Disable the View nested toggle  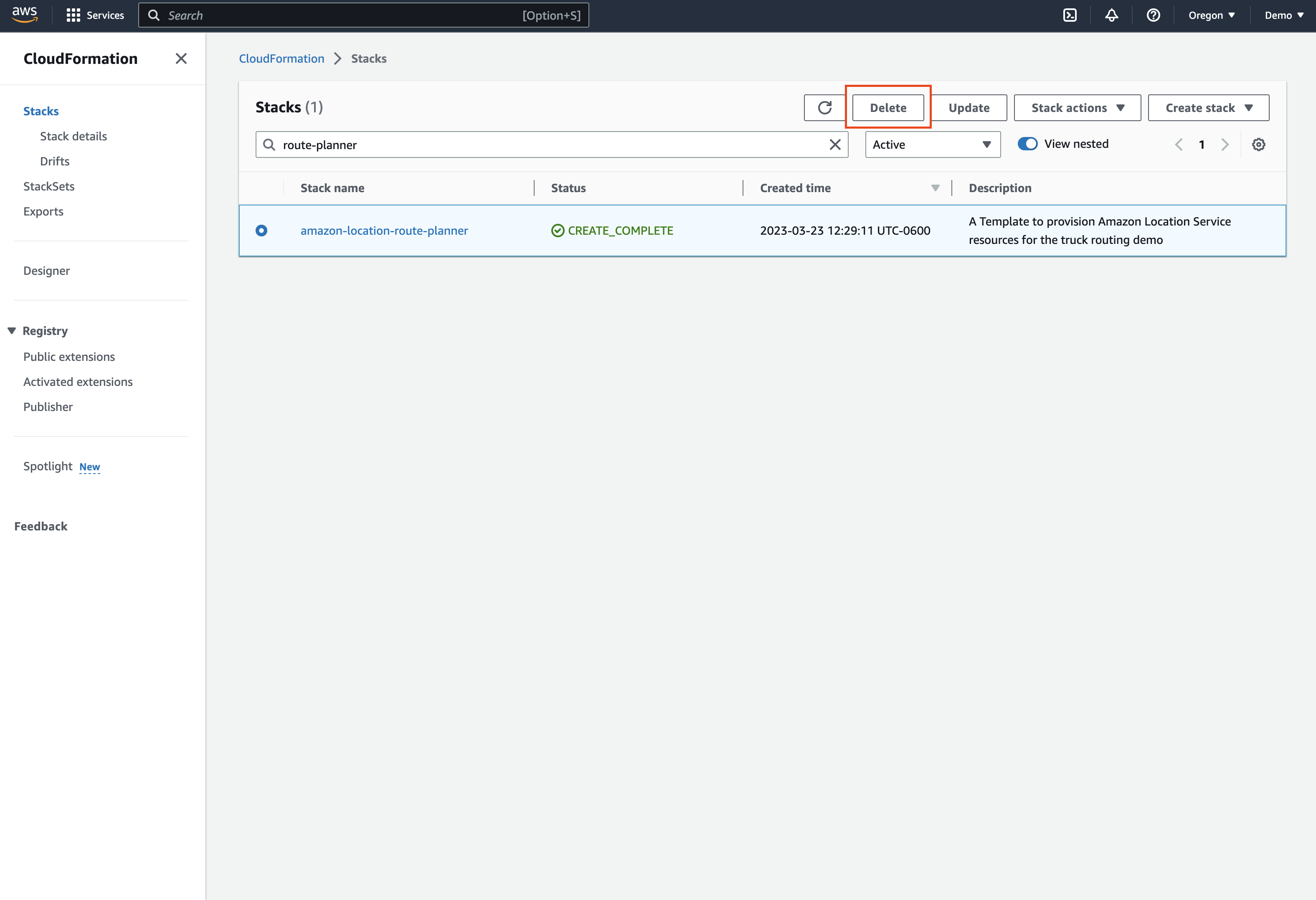tap(1027, 143)
